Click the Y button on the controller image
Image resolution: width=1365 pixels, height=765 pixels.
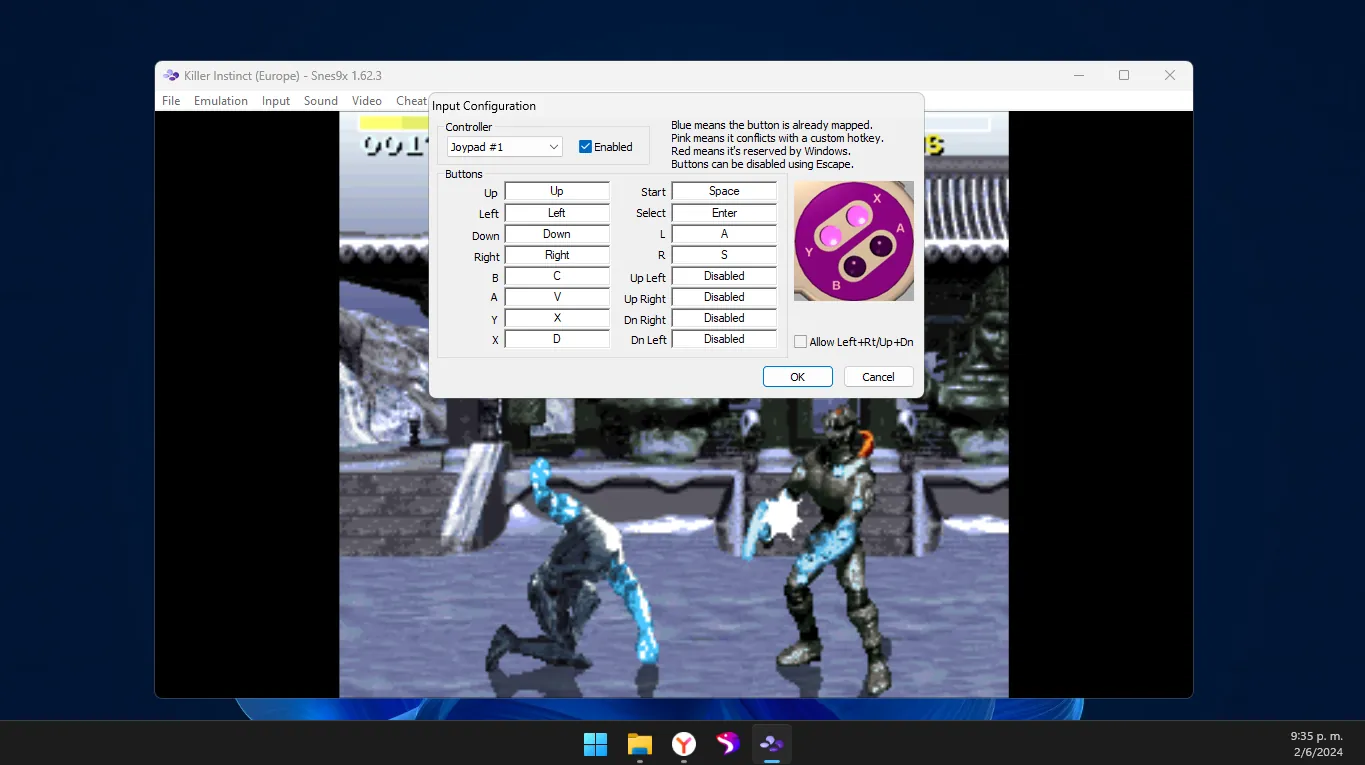(830, 236)
